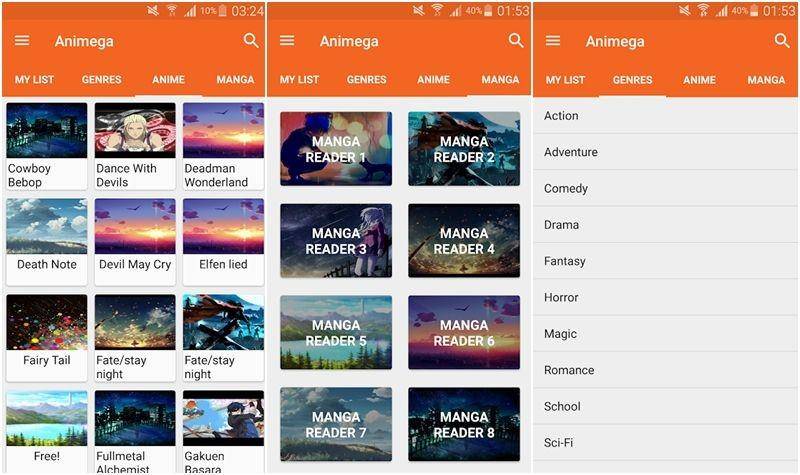Image resolution: width=800 pixels, height=475 pixels.
Task: Select ANIME tab in middle screen
Action: tap(434, 80)
